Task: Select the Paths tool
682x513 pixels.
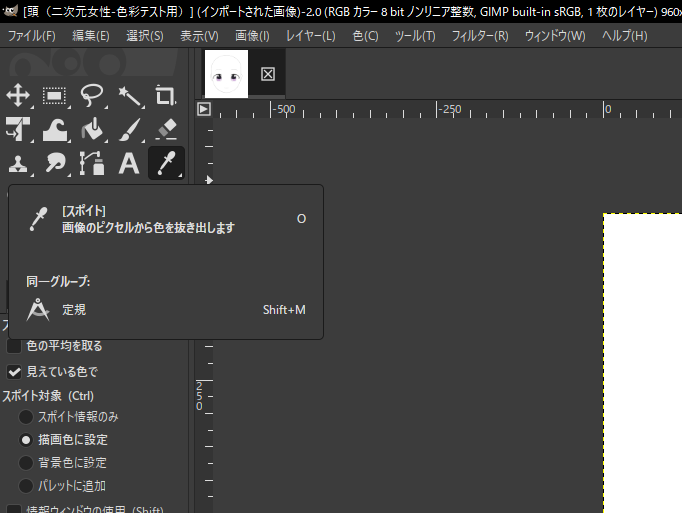Action: (x=92, y=164)
